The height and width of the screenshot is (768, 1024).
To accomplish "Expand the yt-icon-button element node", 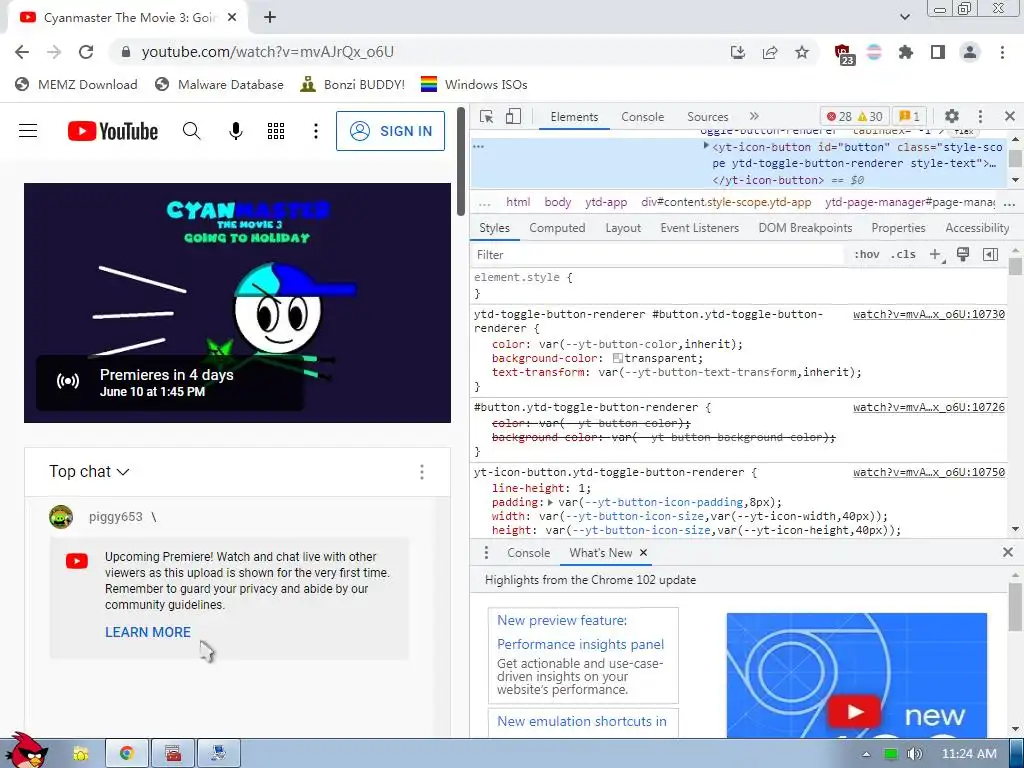I will click(x=706, y=146).
